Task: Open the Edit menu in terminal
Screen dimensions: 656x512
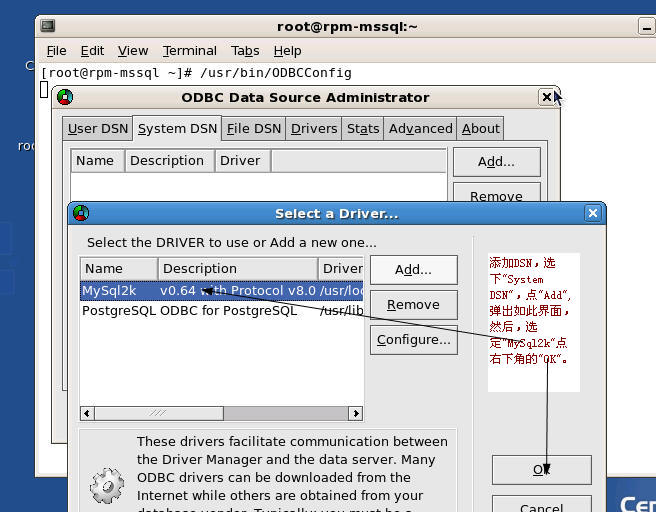Action: 92,51
